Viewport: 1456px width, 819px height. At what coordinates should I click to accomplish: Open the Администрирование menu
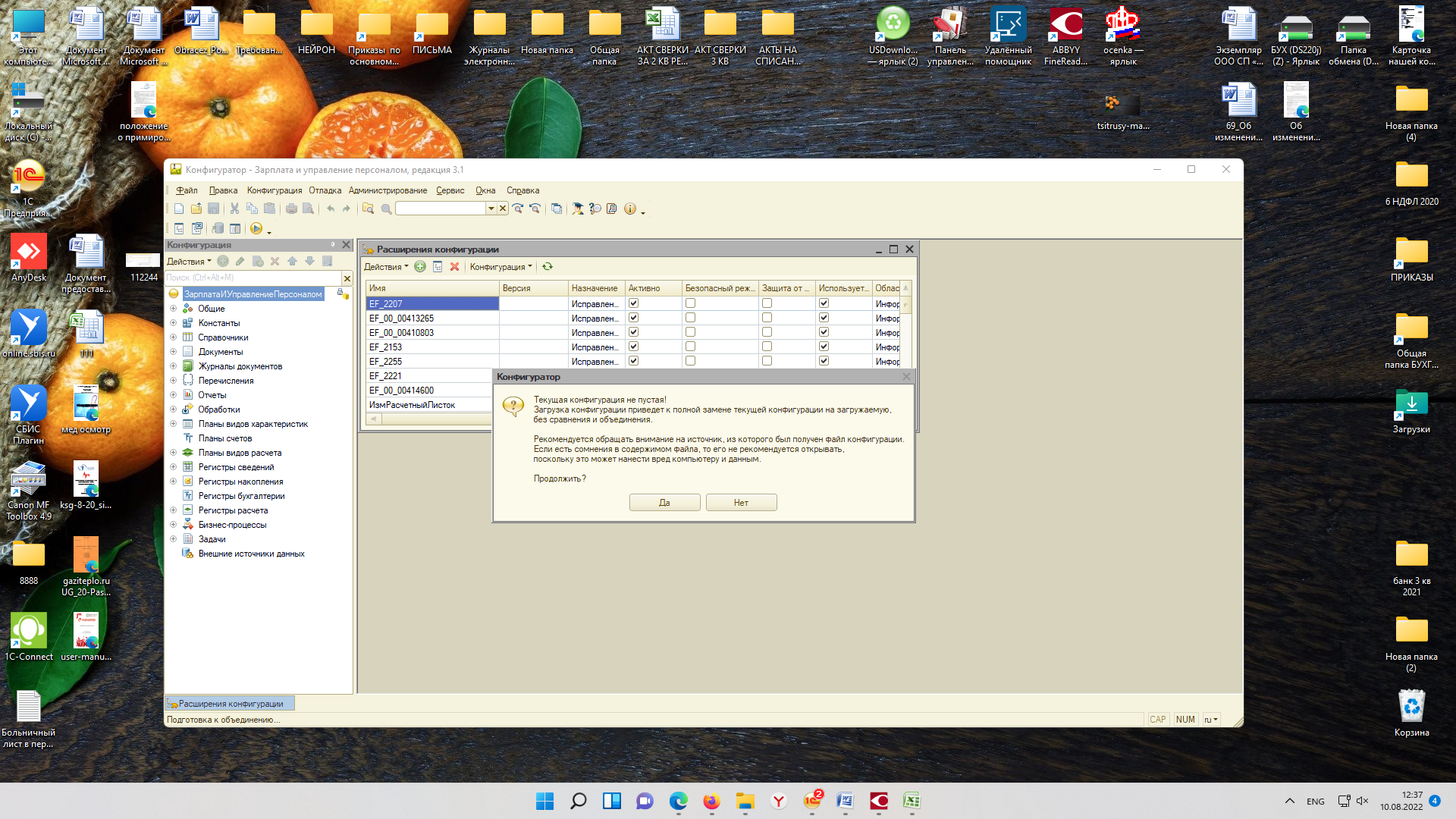tap(388, 190)
